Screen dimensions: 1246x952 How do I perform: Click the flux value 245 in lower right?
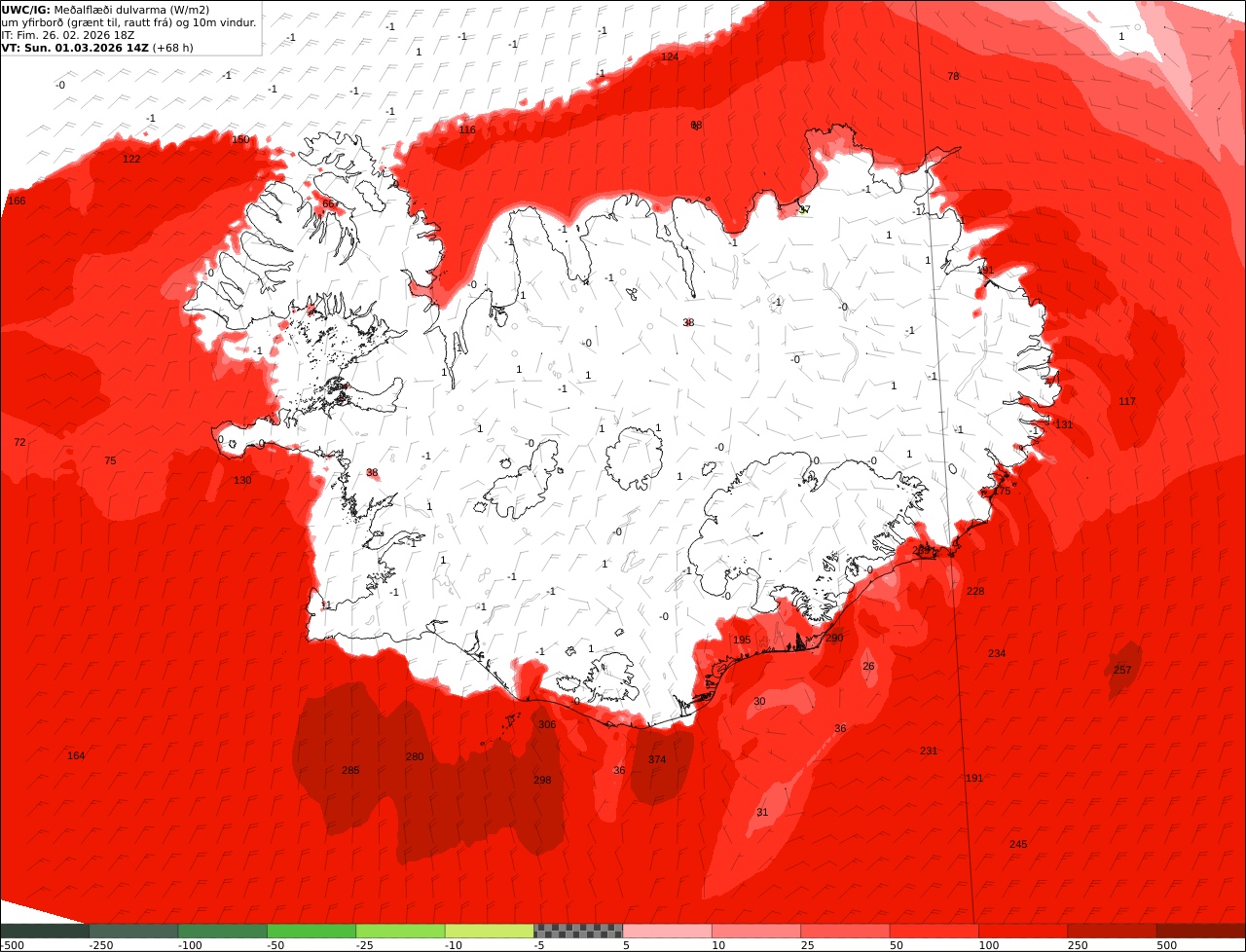1018,844
